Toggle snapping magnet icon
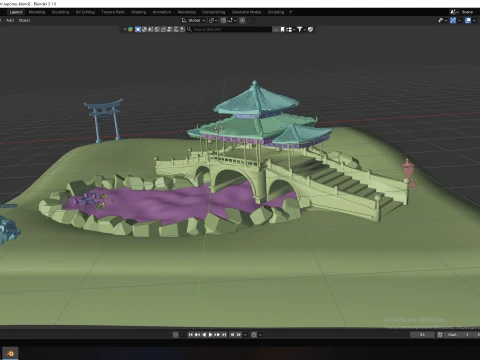 tap(223, 21)
